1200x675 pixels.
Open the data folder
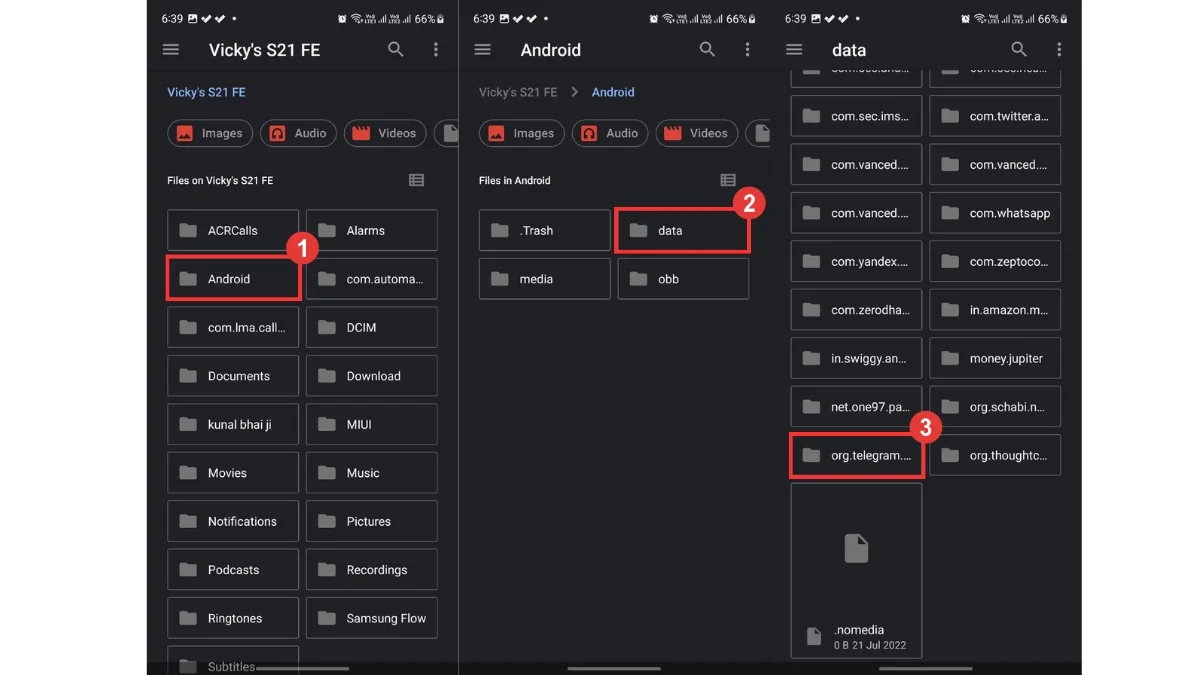pyautogui.click(x=683, y=230)
